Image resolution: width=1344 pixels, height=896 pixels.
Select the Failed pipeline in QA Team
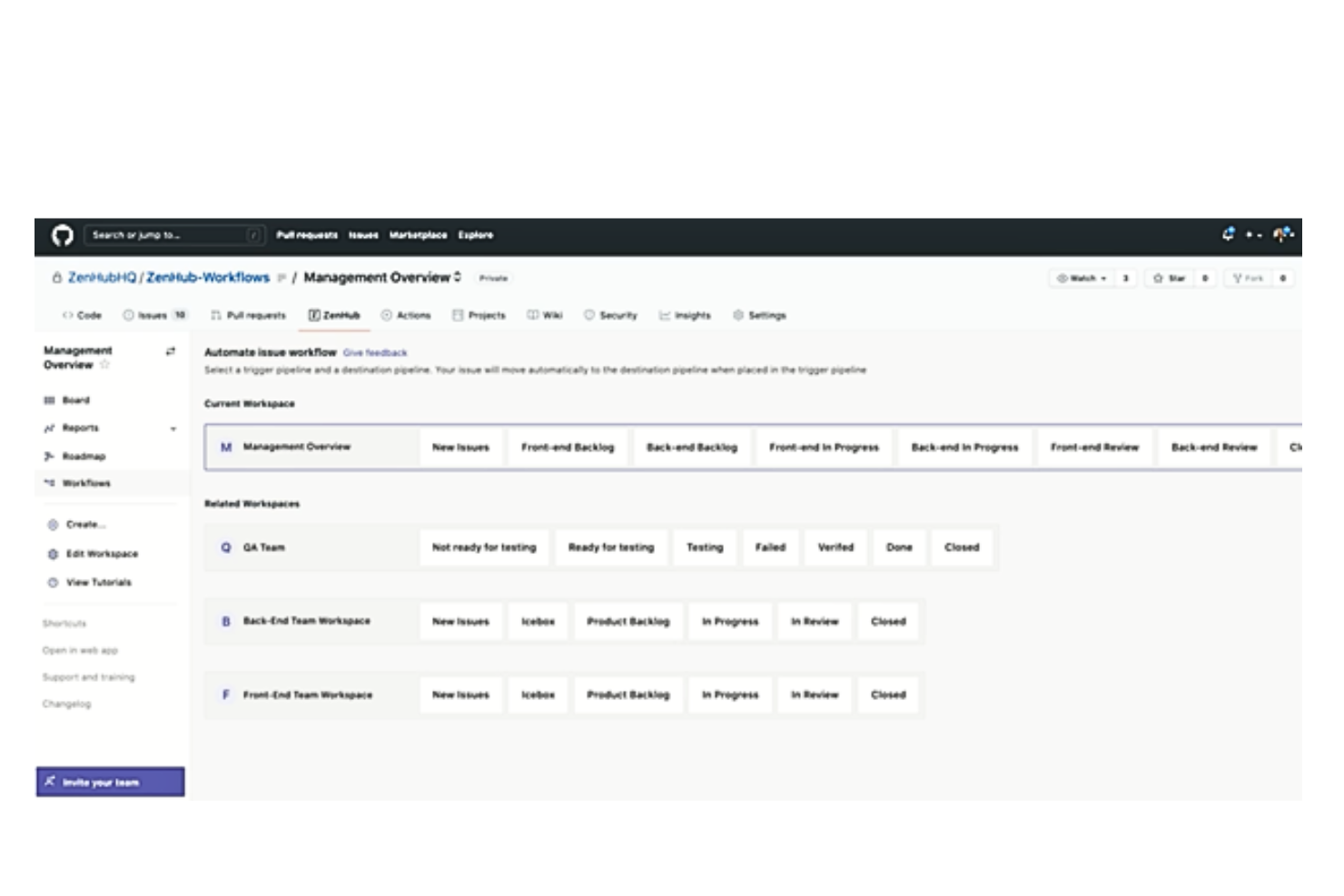(770, 547)
